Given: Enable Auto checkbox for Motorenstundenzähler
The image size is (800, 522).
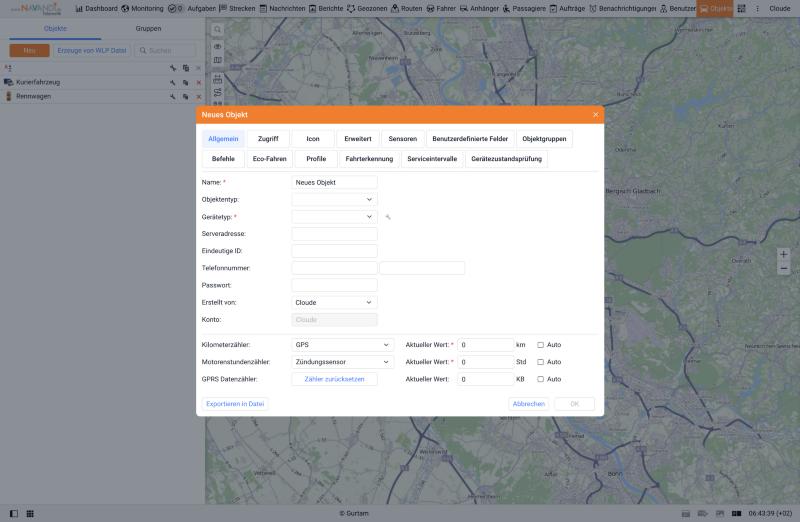Looking at the screenshot, I should coord(540,362).
